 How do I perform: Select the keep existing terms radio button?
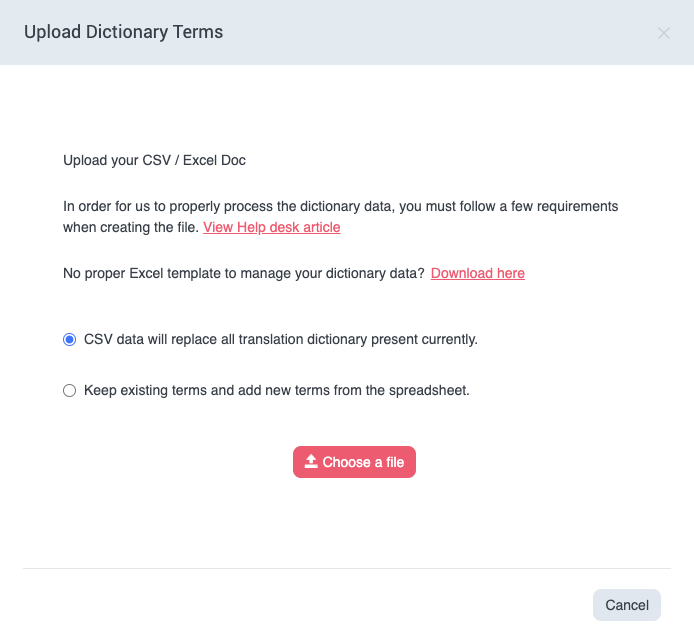point(70,391)
